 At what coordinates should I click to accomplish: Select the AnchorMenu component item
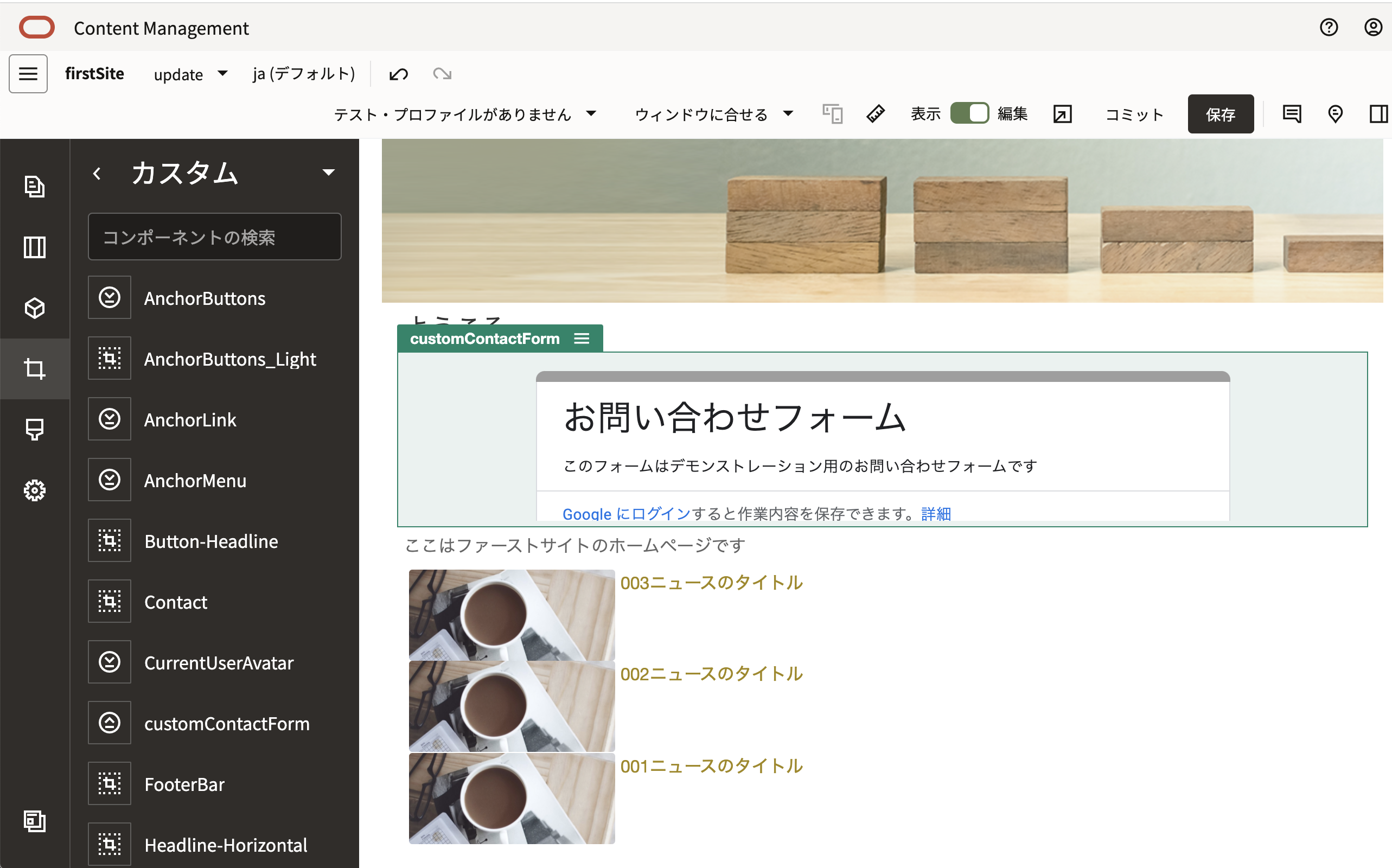[195, 481]
